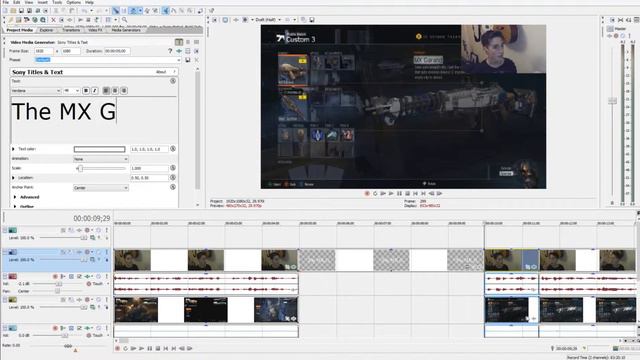This screenshot has height=360, width=640.
Task: Mute the top video track
Action: tap(98, 230)
